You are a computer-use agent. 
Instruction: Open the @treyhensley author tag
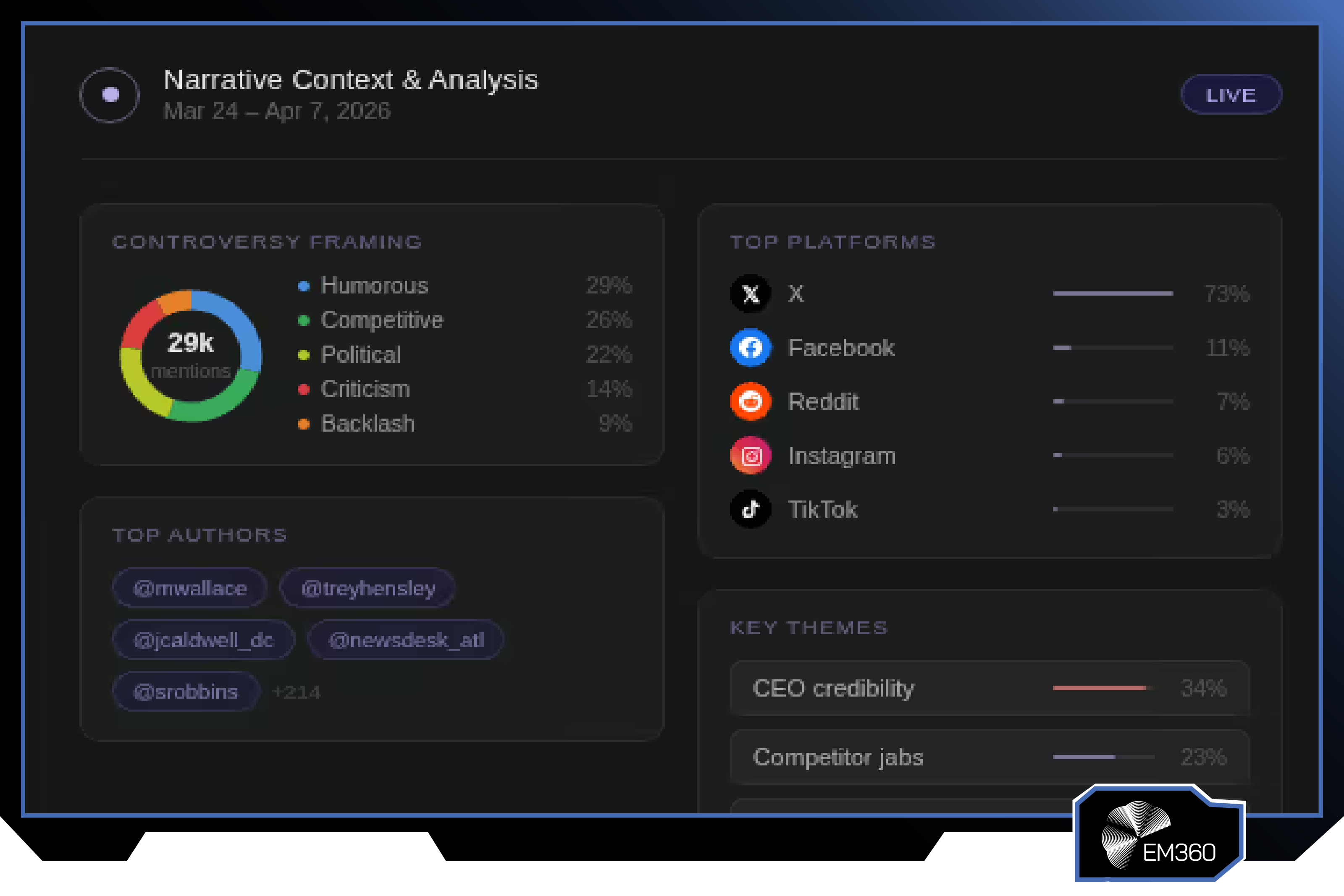[x=367, y=588]
